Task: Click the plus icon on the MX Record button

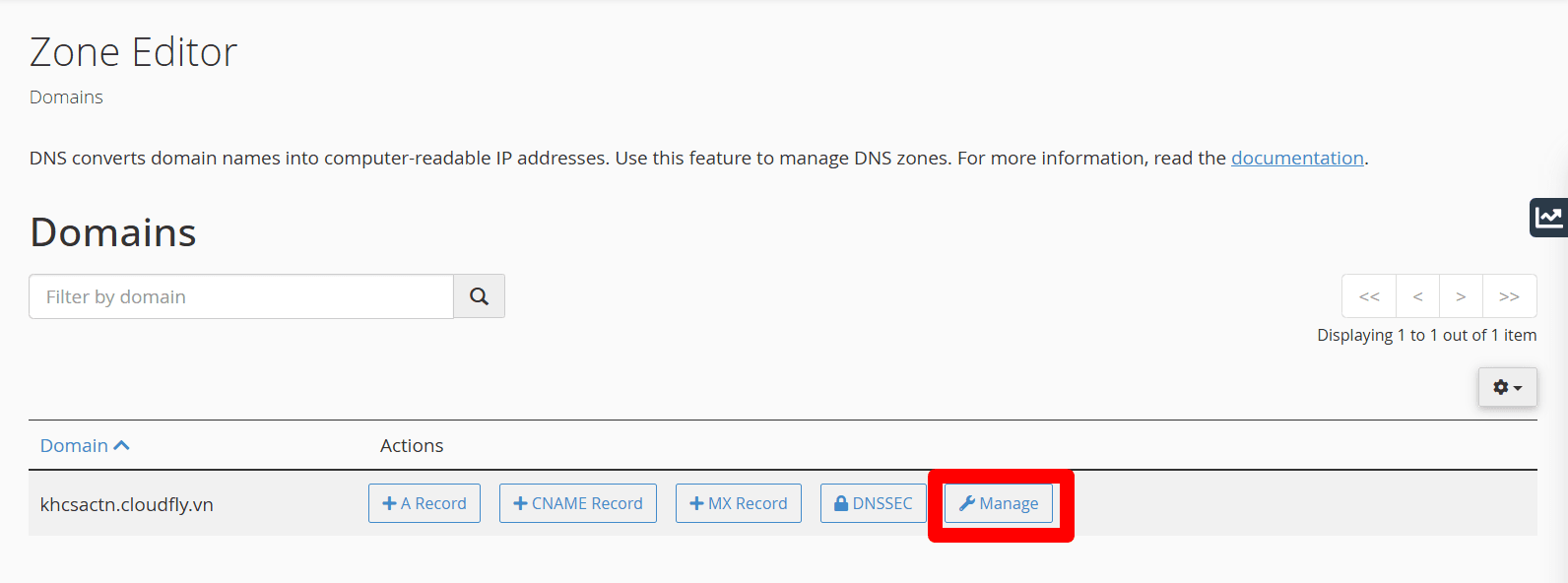Action: pyautogui.click(x=693, y=503)
